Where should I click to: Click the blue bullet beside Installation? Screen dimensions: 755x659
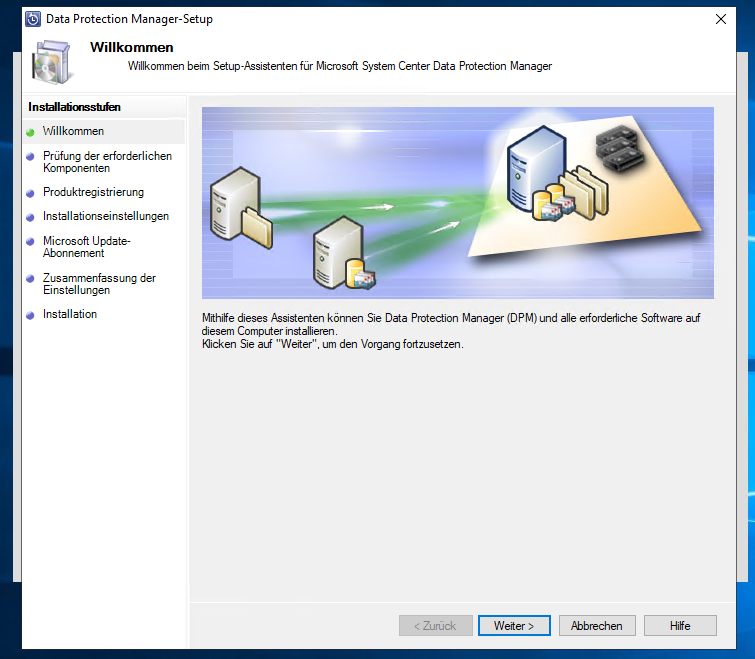pos(30,315)
